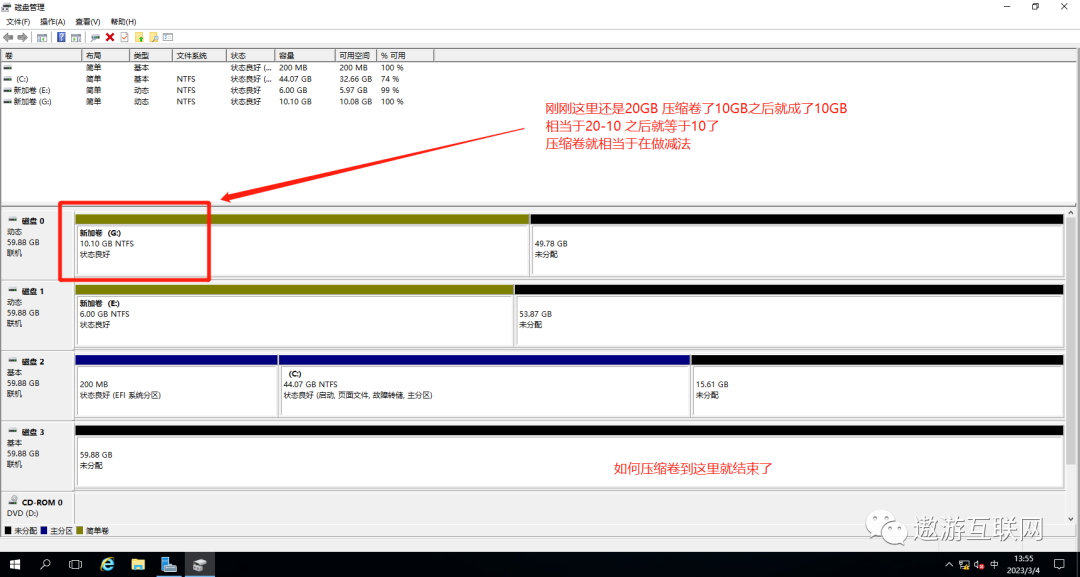
Task: Click the muted volume tray icon
Action: (979, 565)
